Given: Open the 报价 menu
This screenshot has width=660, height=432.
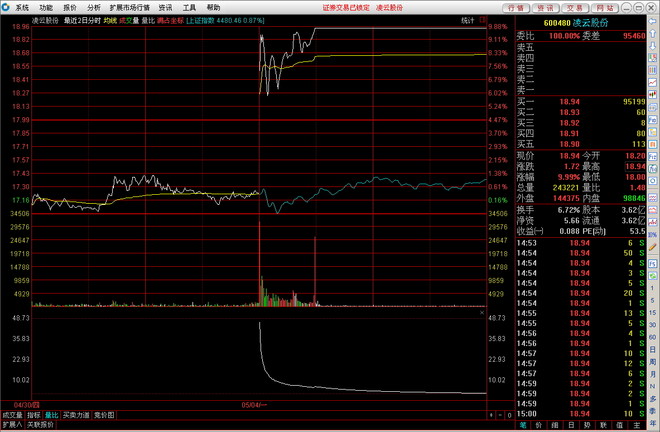Looking at the screenshot, I should tap(70, 8).
